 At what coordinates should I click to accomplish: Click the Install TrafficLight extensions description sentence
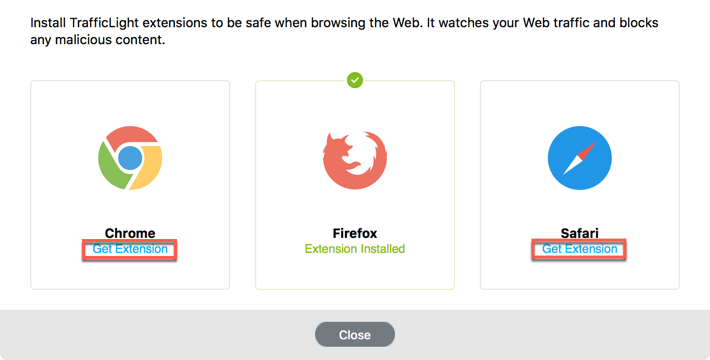coord(344,31)
